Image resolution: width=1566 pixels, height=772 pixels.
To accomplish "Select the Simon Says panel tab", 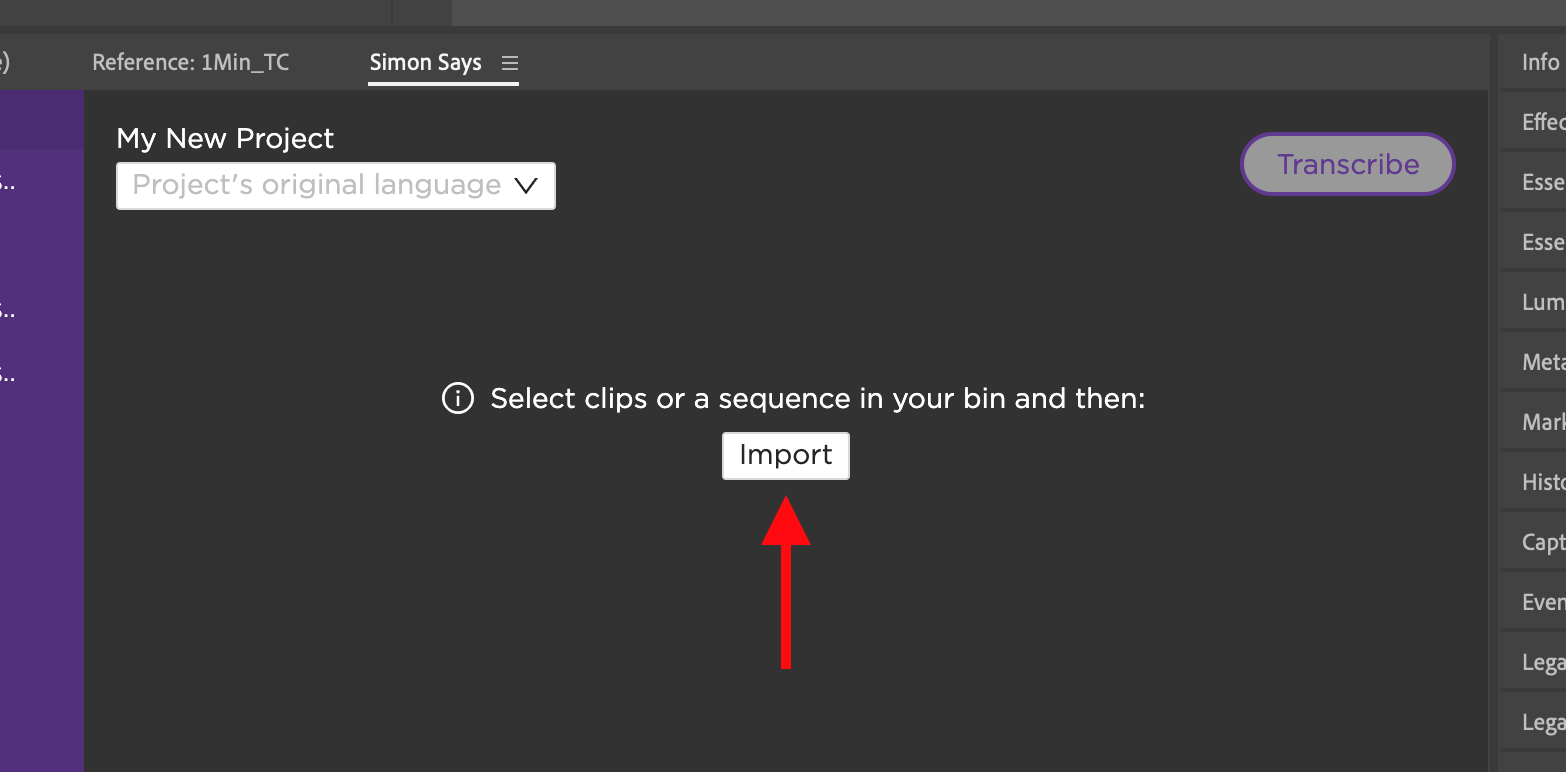I will [425, 63].
